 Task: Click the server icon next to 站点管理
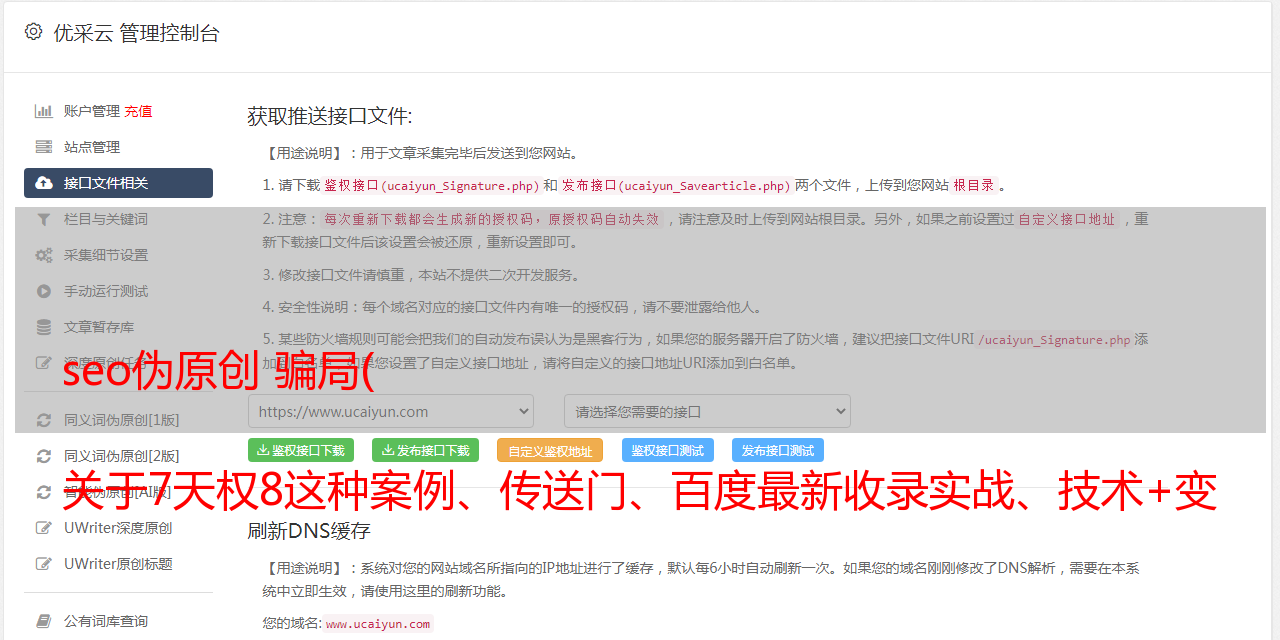(x=44, y=147)
